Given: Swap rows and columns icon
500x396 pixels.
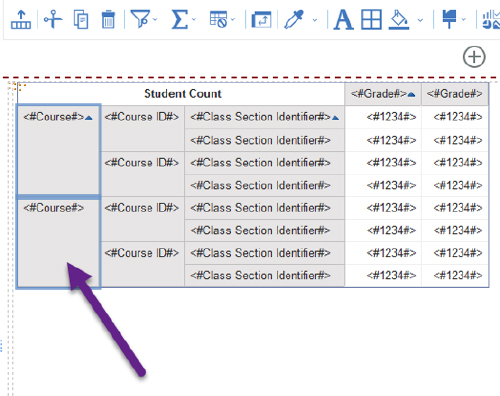Looking at the screenshot, I should [x=261, y=20].
